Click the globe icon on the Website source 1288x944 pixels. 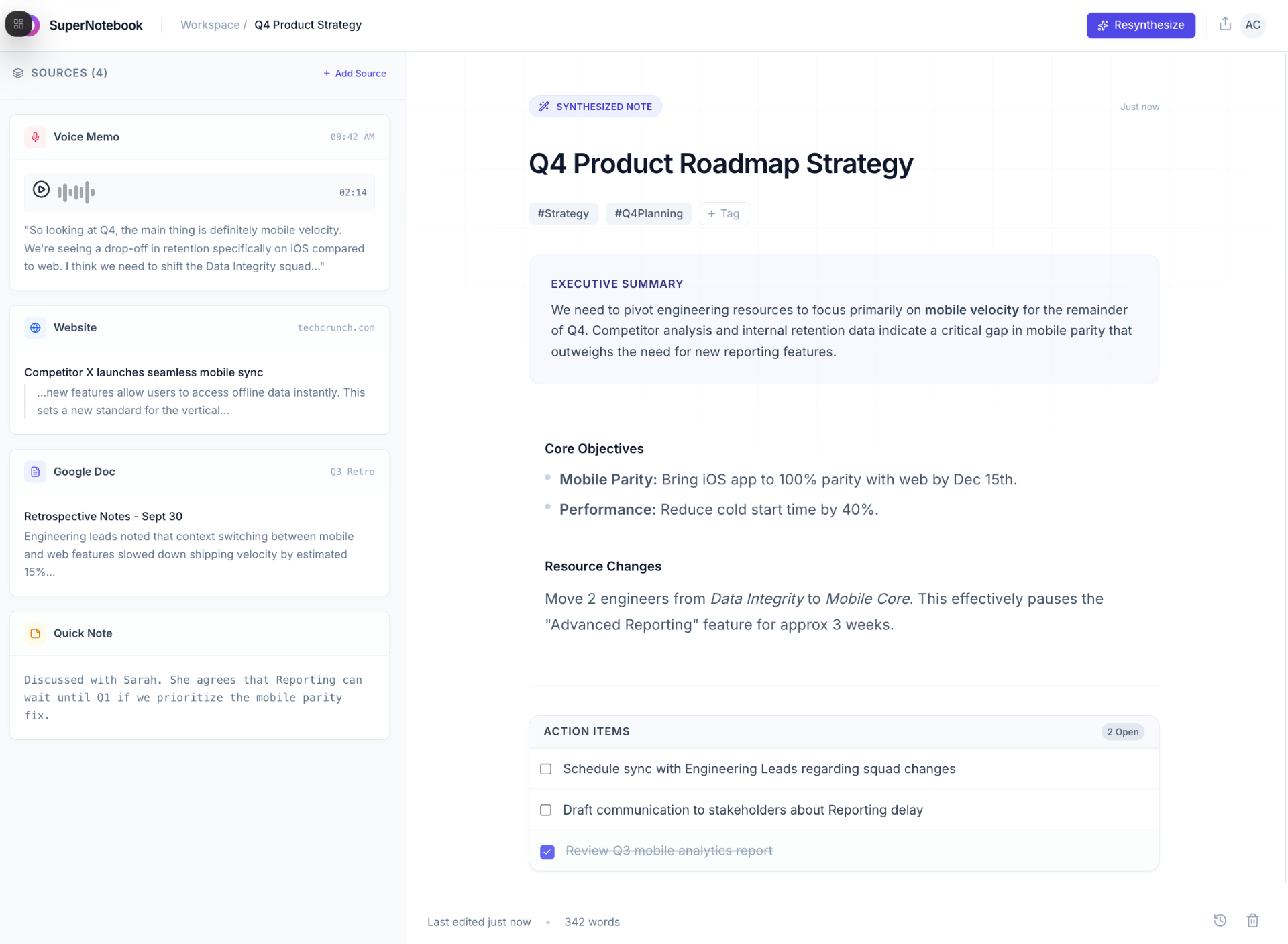click(36, 327)
